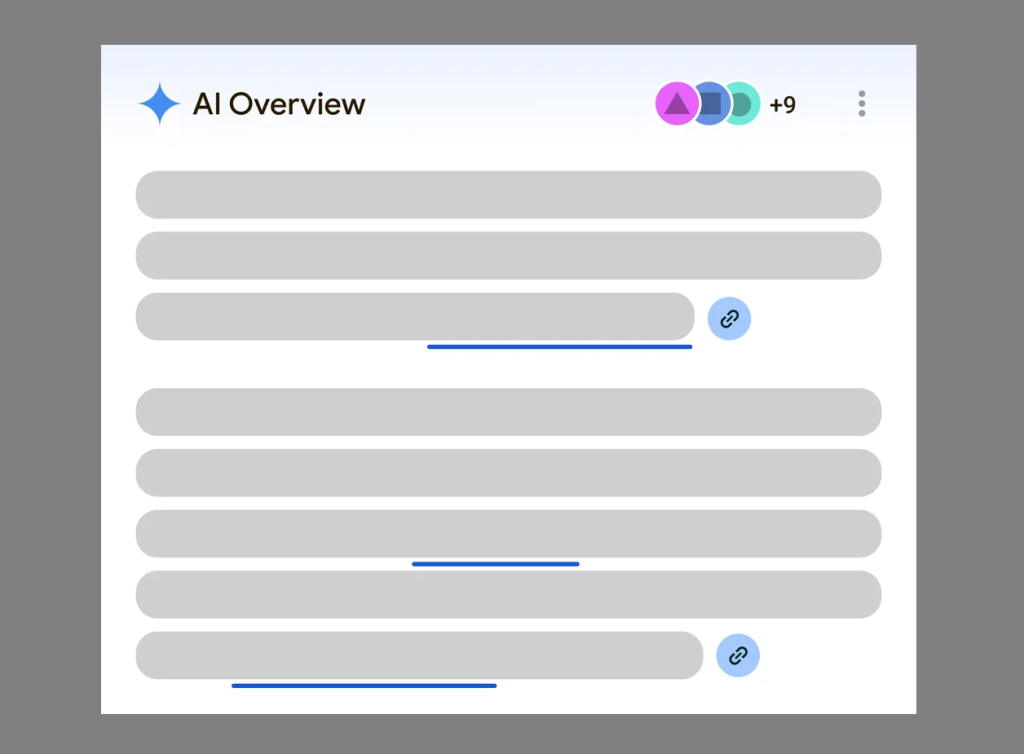
Task: Click the blue square source avatar
Action: coord(712,104)
